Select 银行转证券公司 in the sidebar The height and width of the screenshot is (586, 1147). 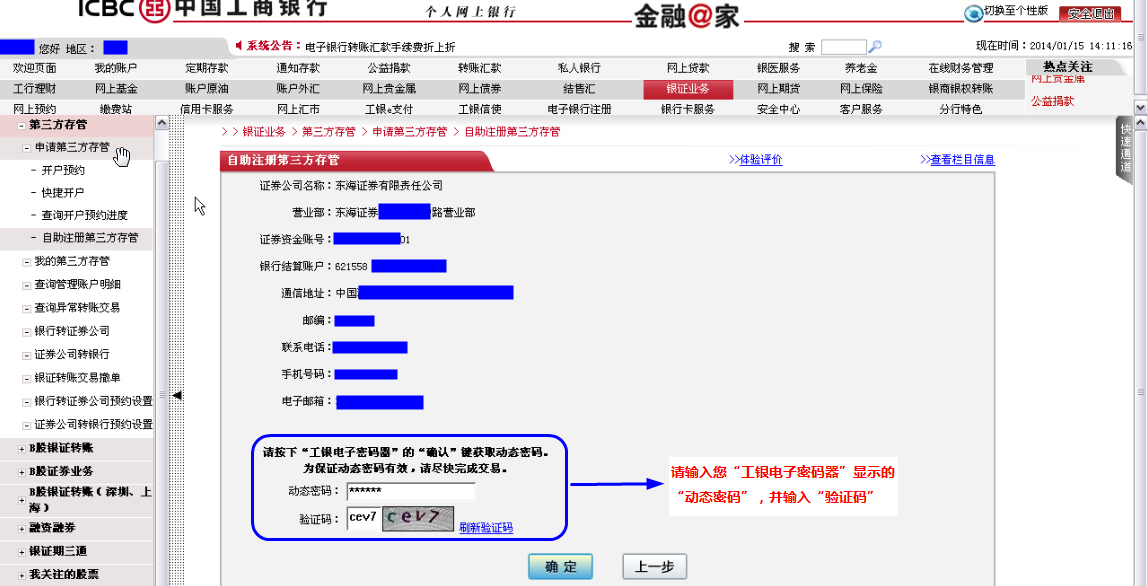tap(72, 331)
